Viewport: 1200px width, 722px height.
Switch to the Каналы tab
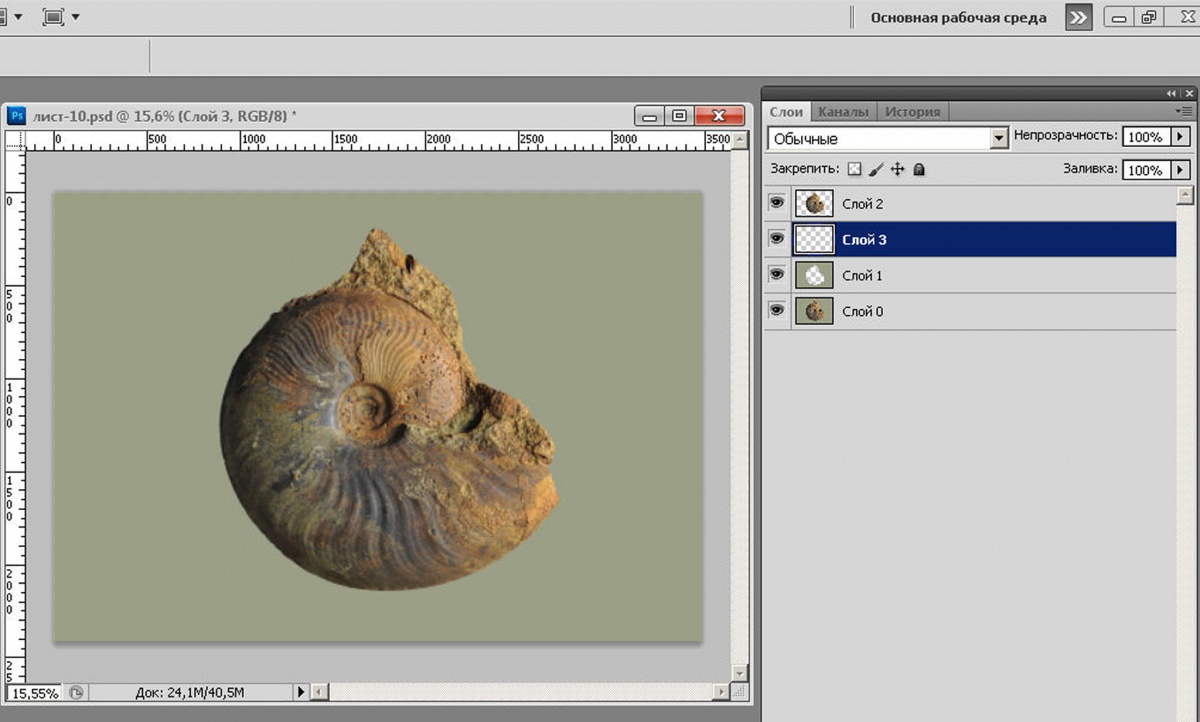point(843,112)
